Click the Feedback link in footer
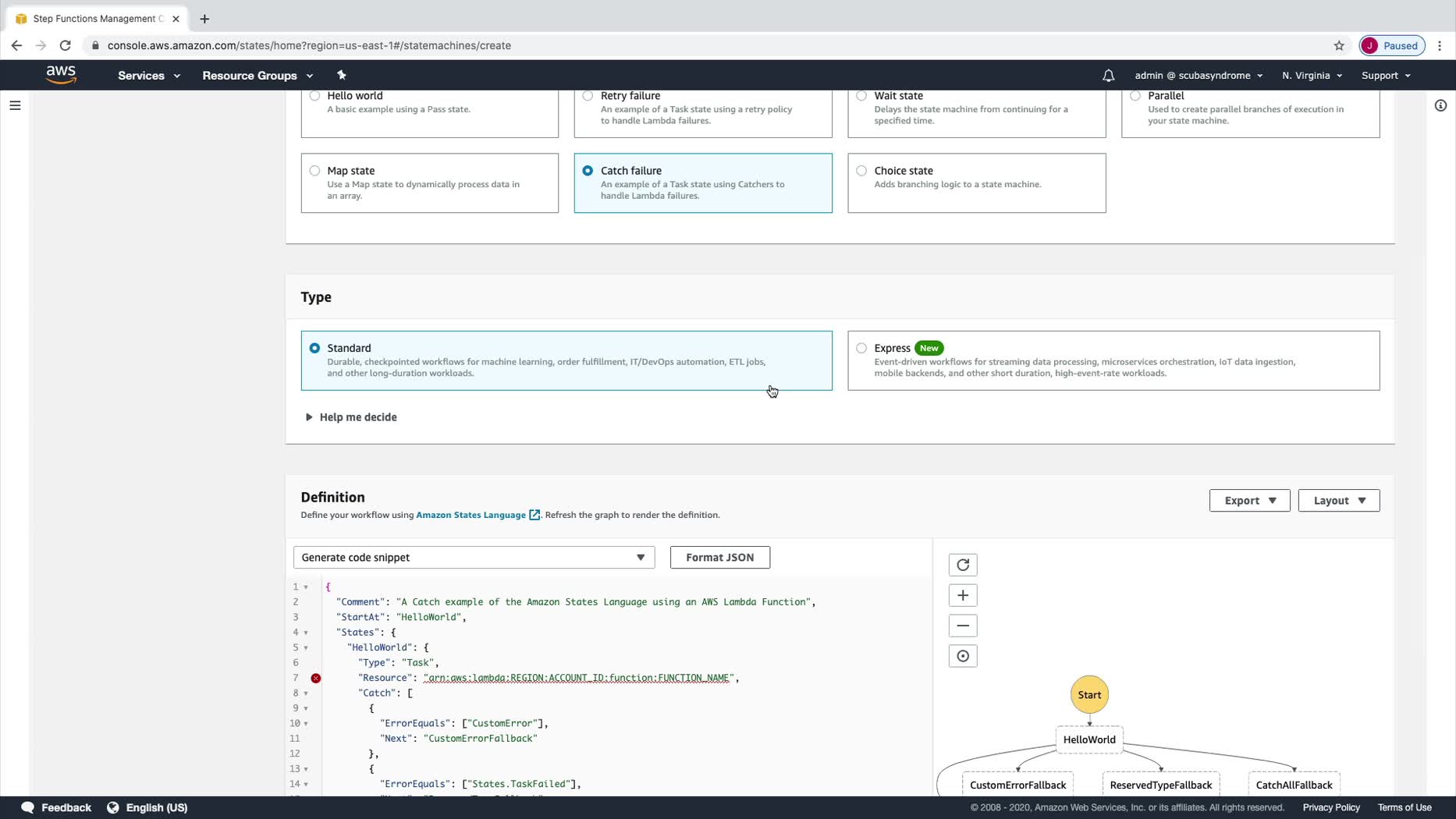This screenshot has width=1456, height=819. pos(66,807)
